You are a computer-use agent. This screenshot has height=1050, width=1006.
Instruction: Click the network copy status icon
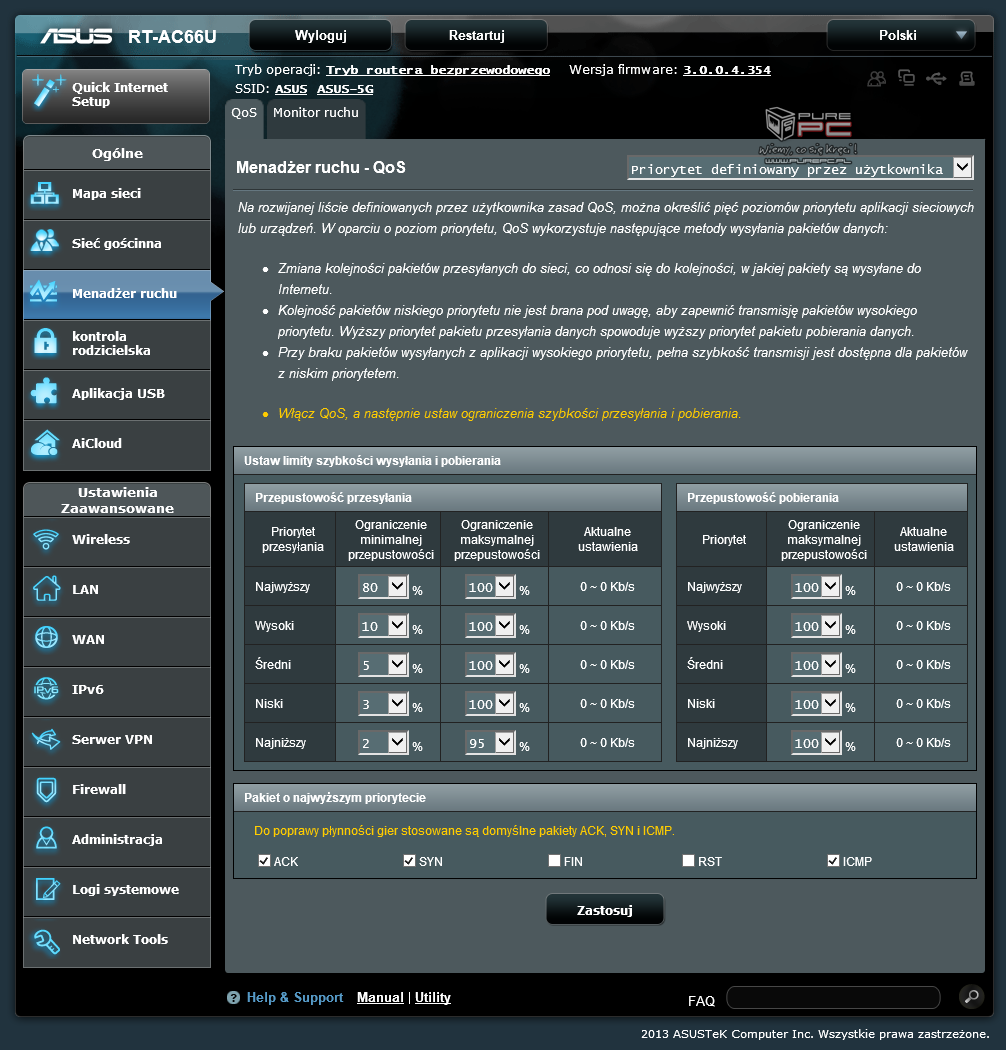[x=906, y=78]
